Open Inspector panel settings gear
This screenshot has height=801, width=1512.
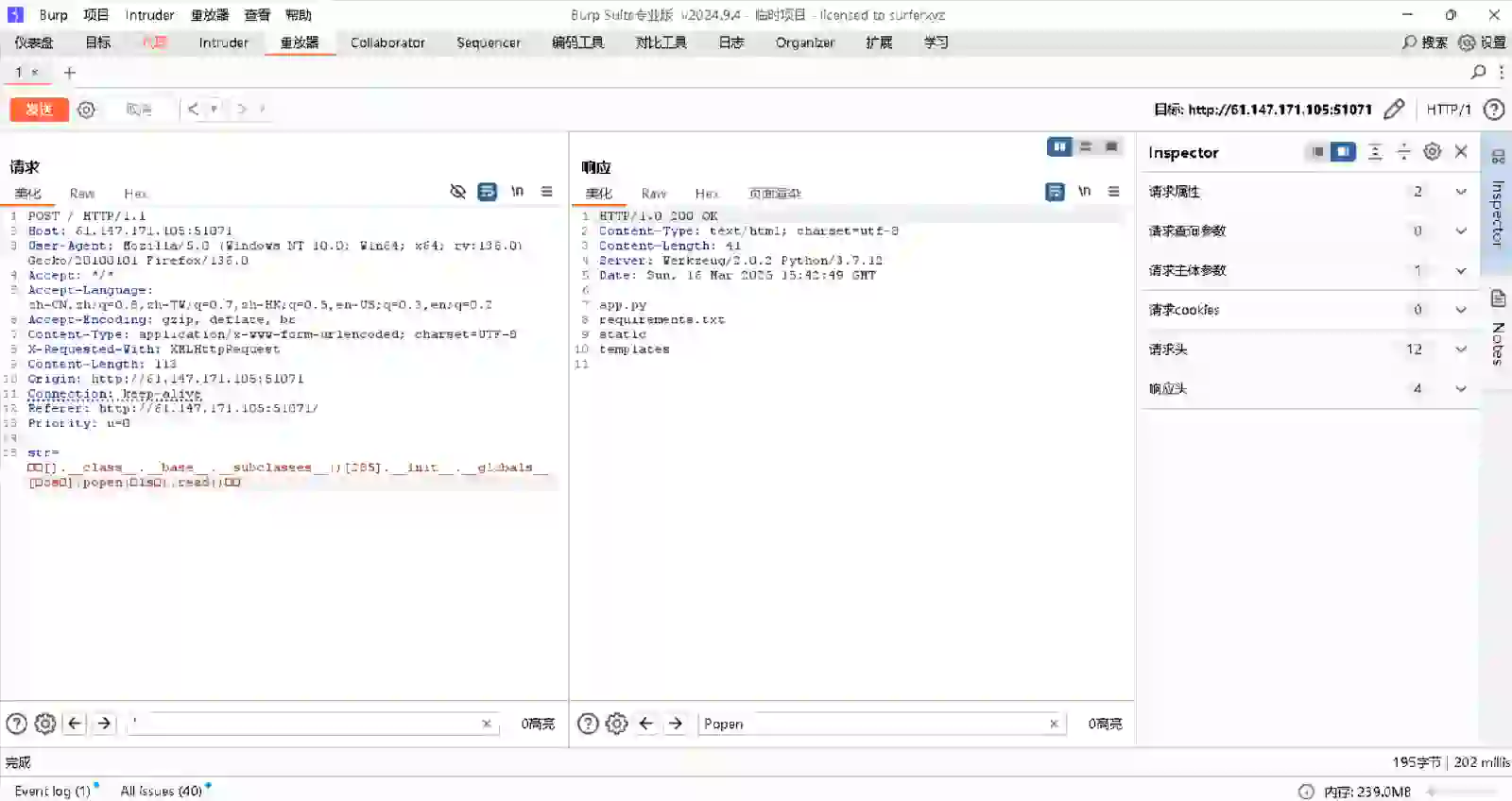coord(1432,152)
